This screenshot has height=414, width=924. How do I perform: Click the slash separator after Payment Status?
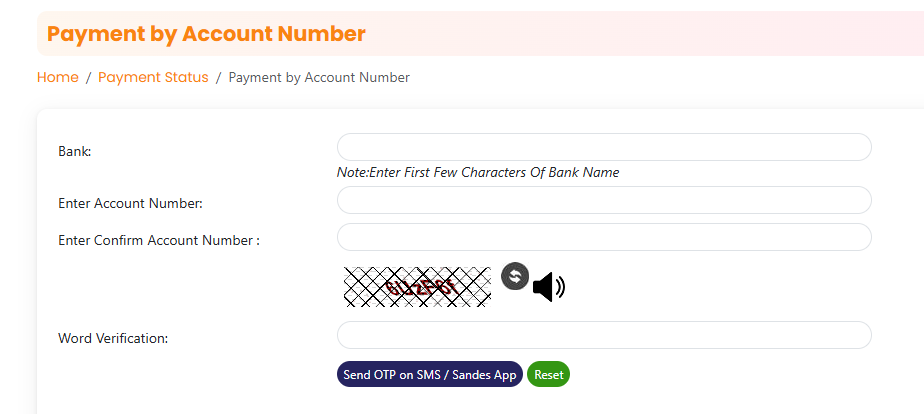pyautogui.click(x=219, y=77)
